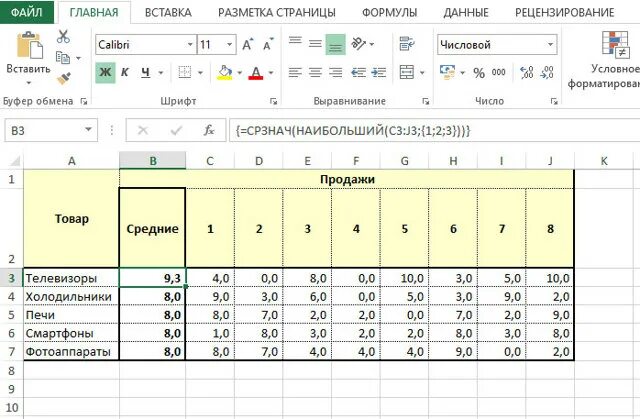Viewport: 640px width, 419px height.
Task: Switch to ФОРМУЛЫ tab
Action: [390, 12]
